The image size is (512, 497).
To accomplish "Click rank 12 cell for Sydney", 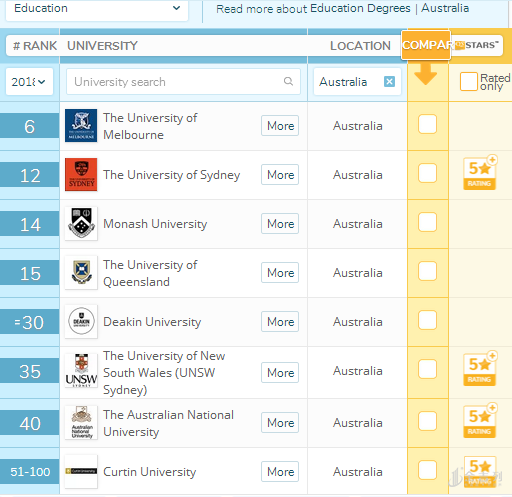I will tap(29, 175).
